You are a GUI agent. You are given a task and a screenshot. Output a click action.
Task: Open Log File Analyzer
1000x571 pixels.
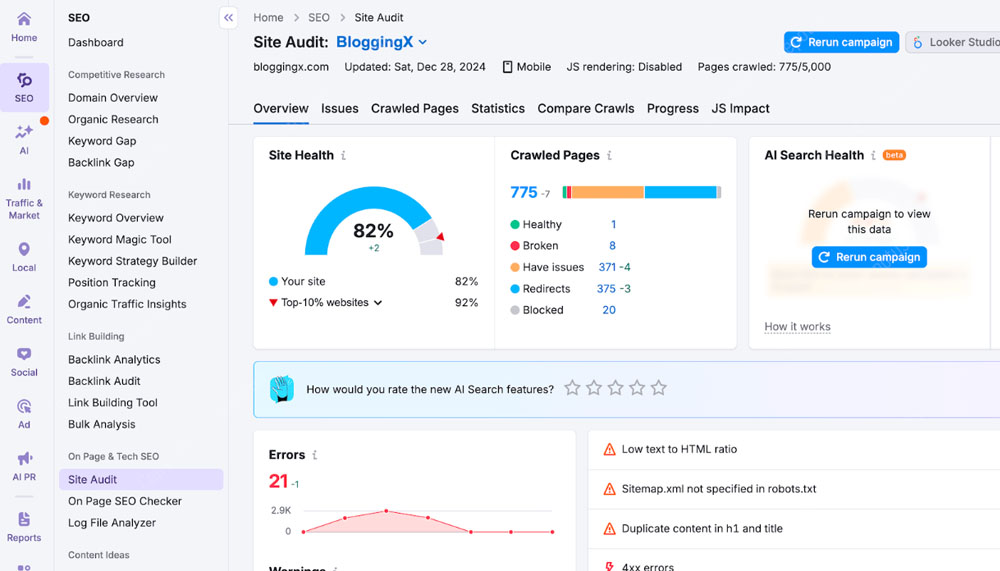coord(112,523)
